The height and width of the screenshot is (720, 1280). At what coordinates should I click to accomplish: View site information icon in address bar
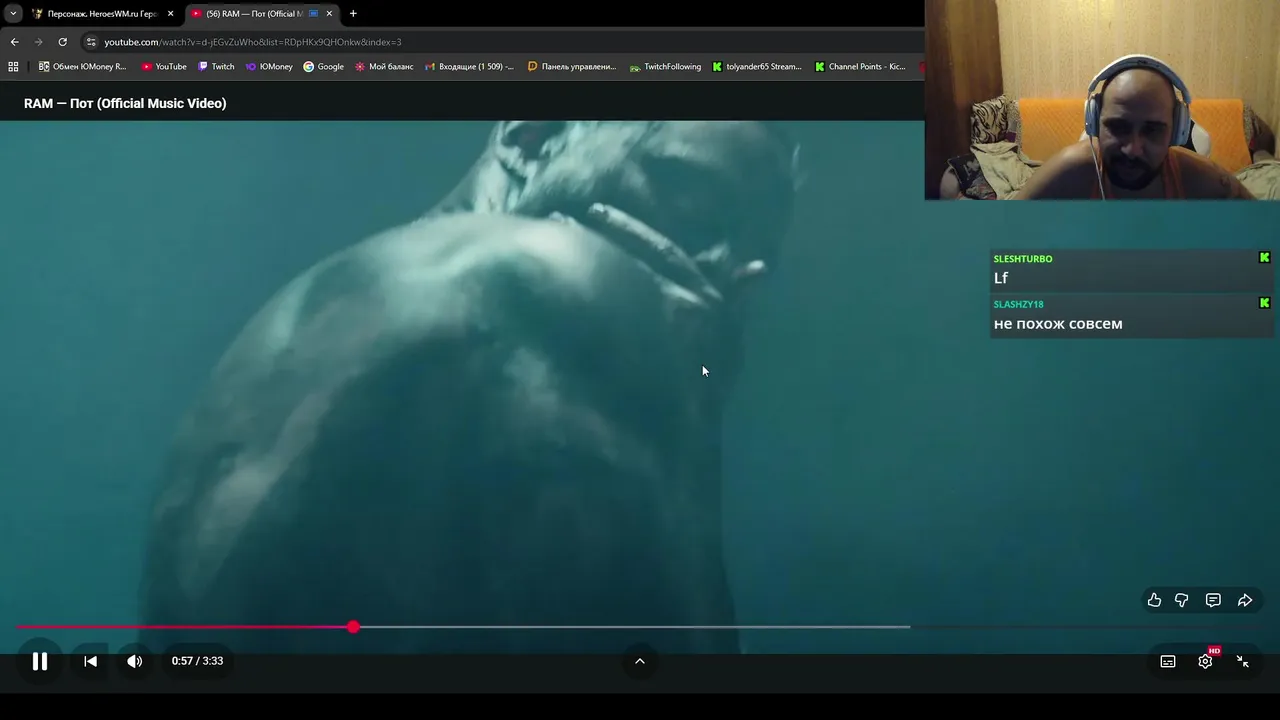[x=91, y=42]
